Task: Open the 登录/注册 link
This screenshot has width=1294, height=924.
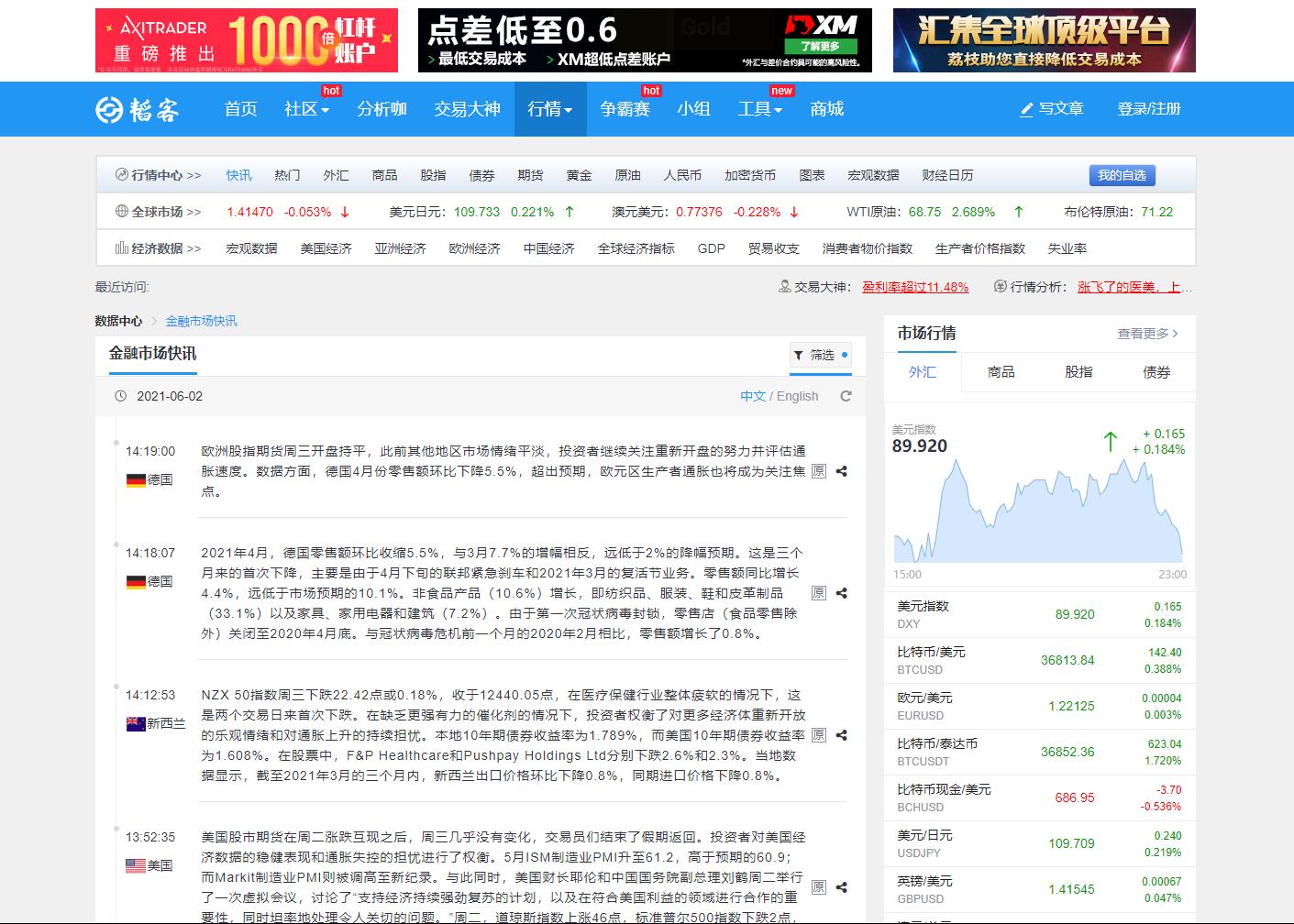Action: [x=1148, y=109]
